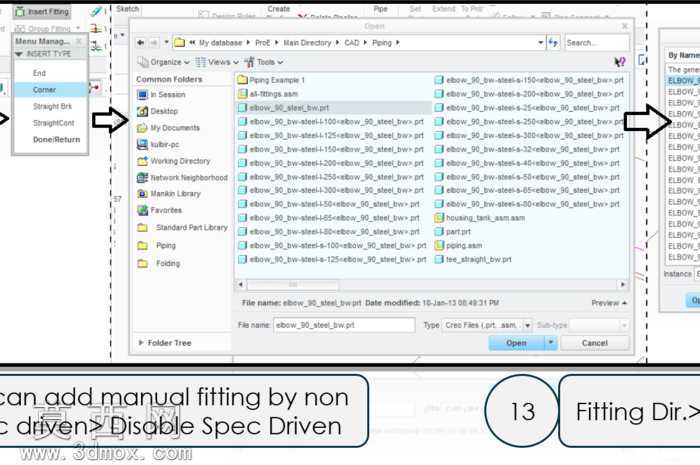Select Piping Example 1 folder
The width and height of the screenshot is (700, 465).
coord(271,80)
